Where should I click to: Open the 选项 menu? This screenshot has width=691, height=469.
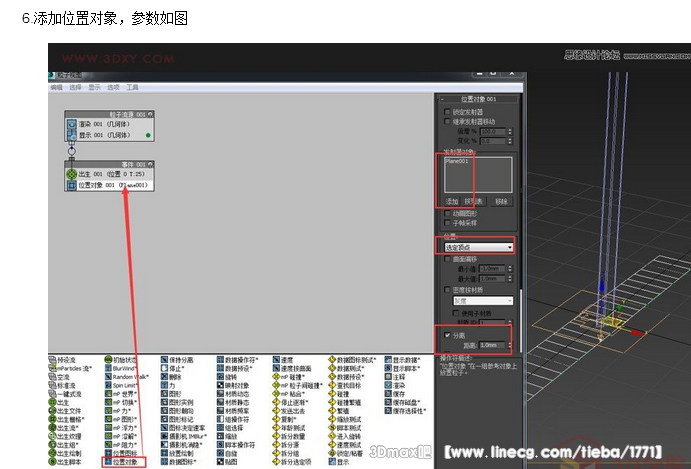tap(113, 87)
